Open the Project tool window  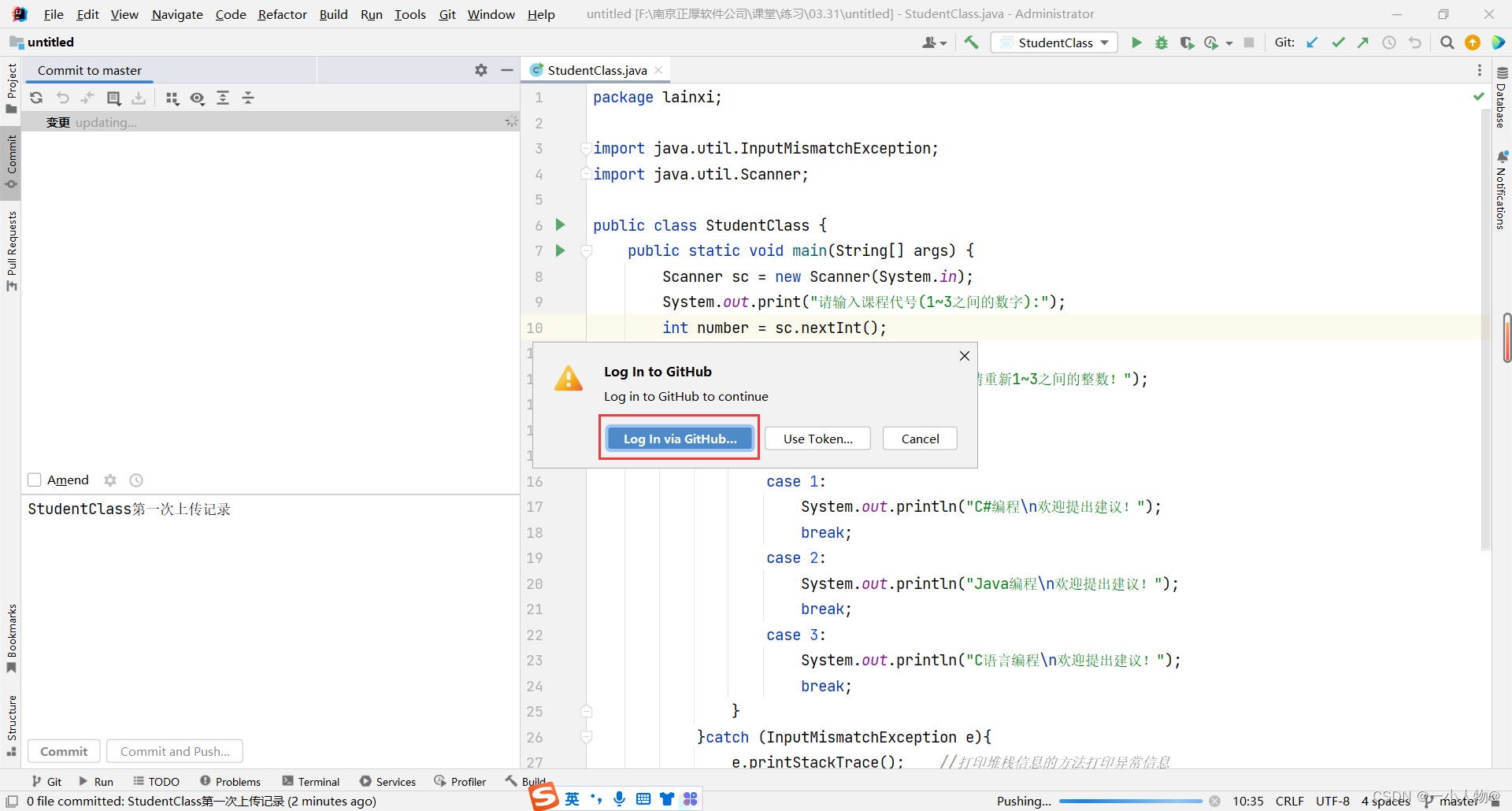click(x=11, y=87)
